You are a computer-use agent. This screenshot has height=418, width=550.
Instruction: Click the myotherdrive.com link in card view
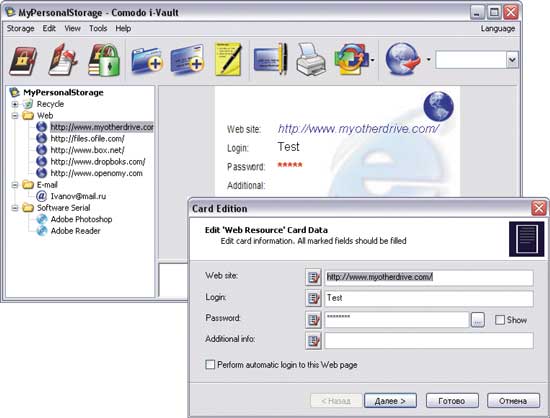(x=358, y=129)
